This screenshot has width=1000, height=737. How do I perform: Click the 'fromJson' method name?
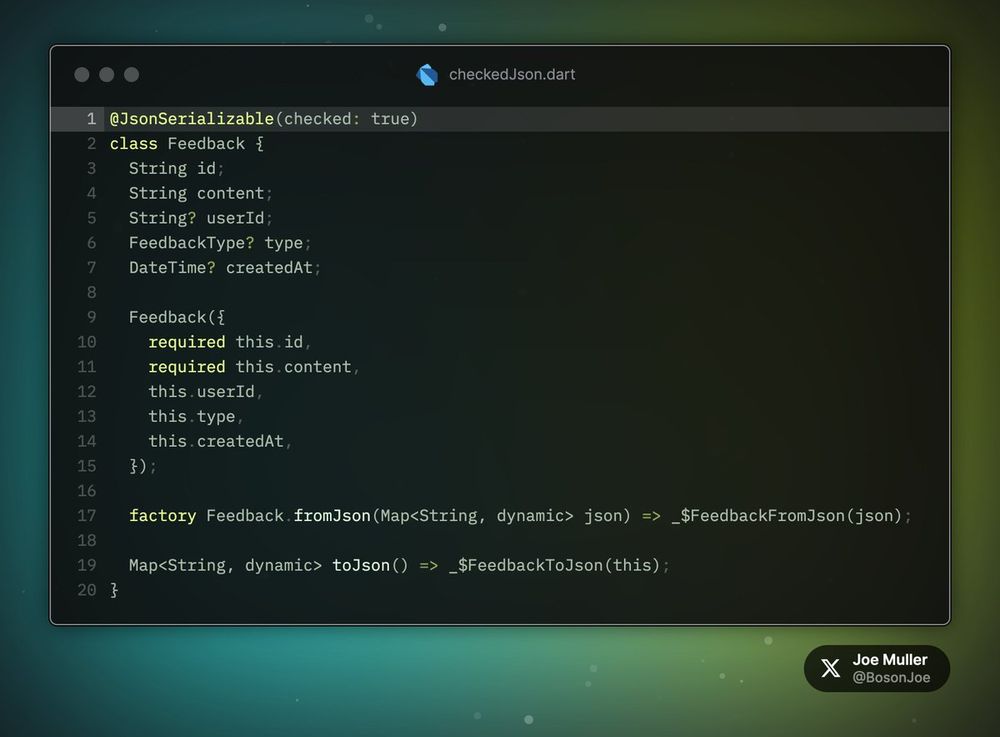pos(332,516)
